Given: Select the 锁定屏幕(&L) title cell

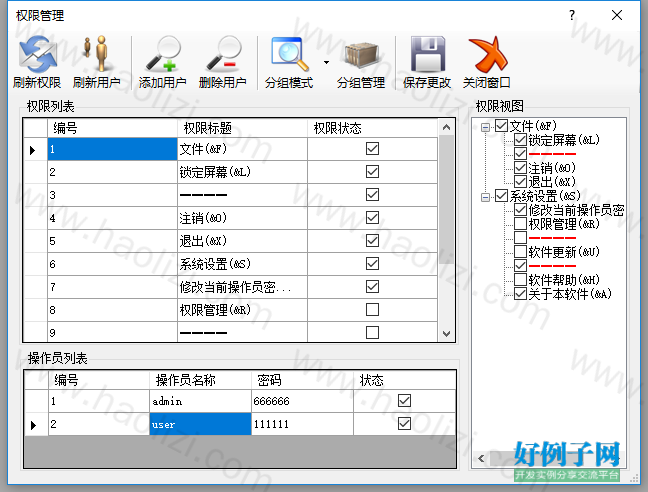Looking at the screenshot, I should (242, 172).
